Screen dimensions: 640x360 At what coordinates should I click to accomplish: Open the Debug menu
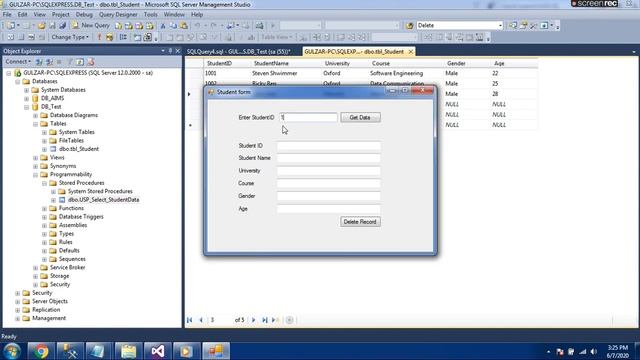(84, 14)
